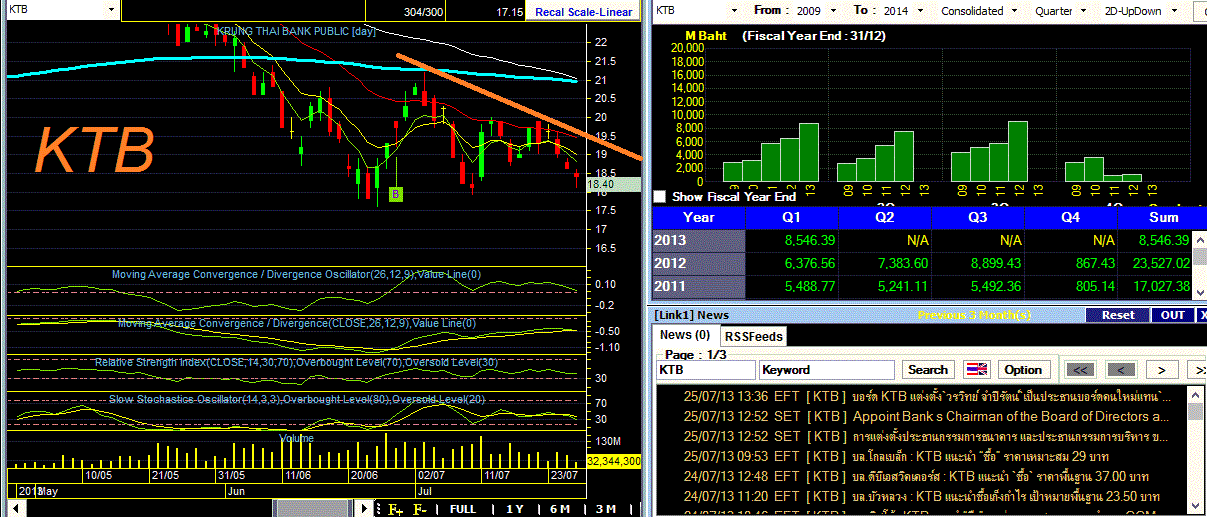Click the Previous 3 Month(s) label
The height and width of the screenshot is (517, 1207).
(x=974, y=315)
